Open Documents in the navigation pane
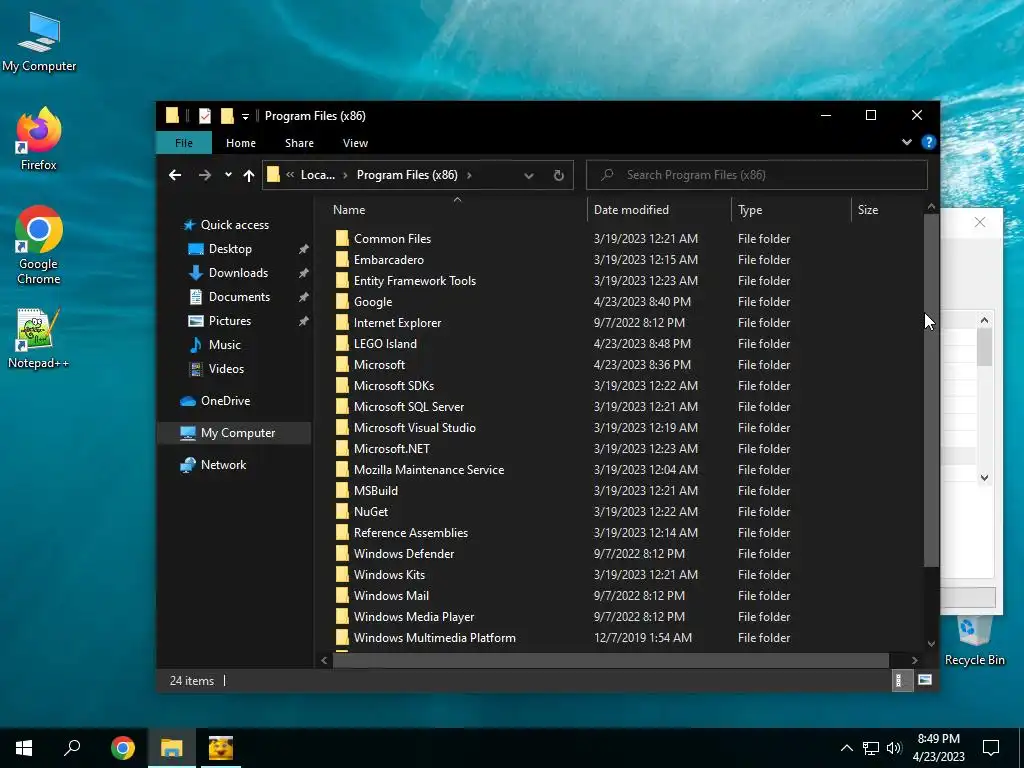Image resolution: width=1024 pixels, height=768 pixels. (239, 297)
